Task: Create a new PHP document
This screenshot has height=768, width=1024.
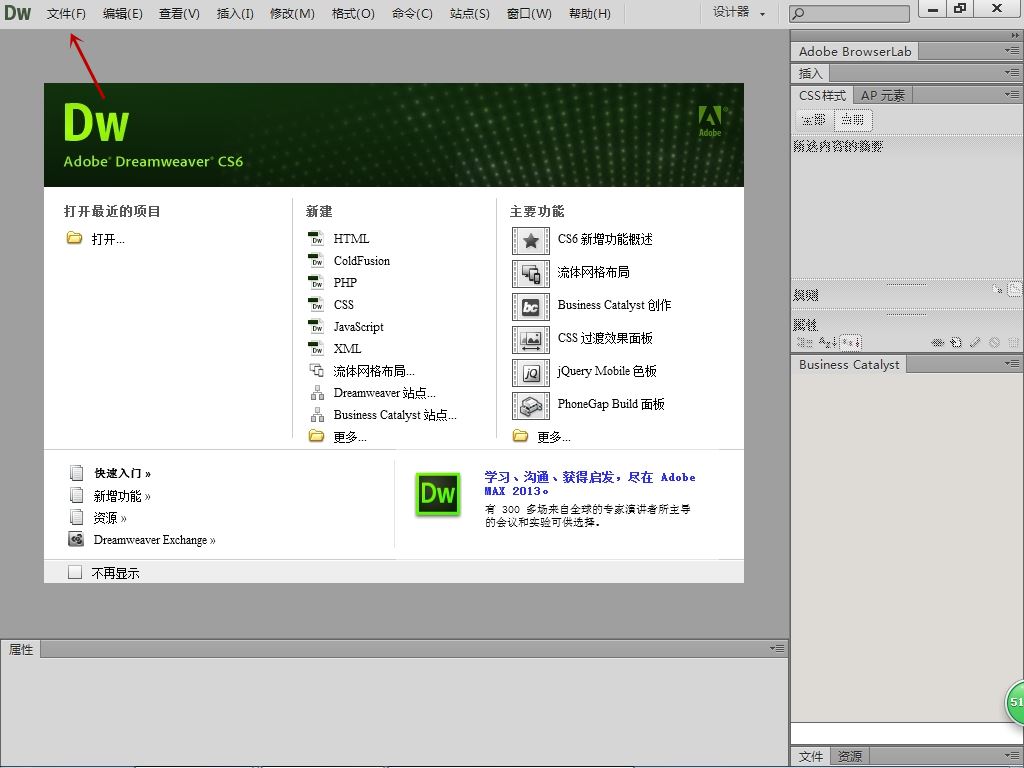Action: pyautogui.click(x=345, y=283)
